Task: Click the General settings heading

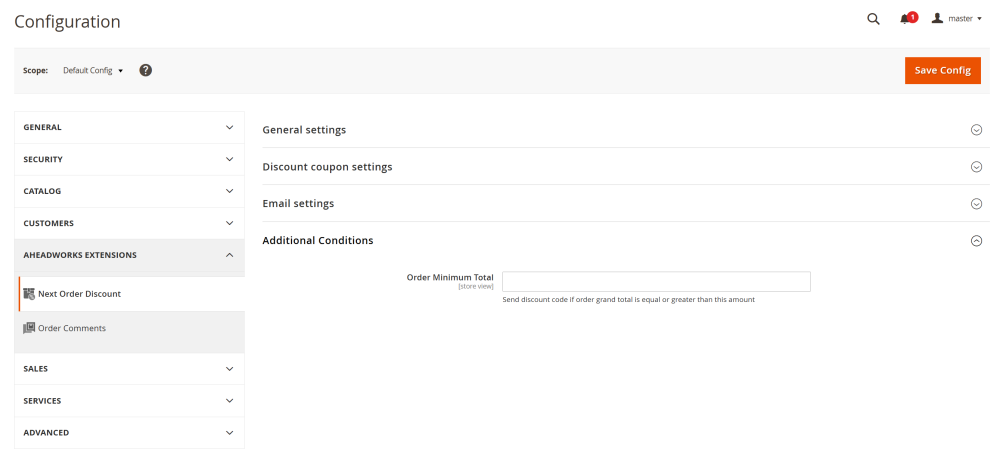Action: point(304,130)
